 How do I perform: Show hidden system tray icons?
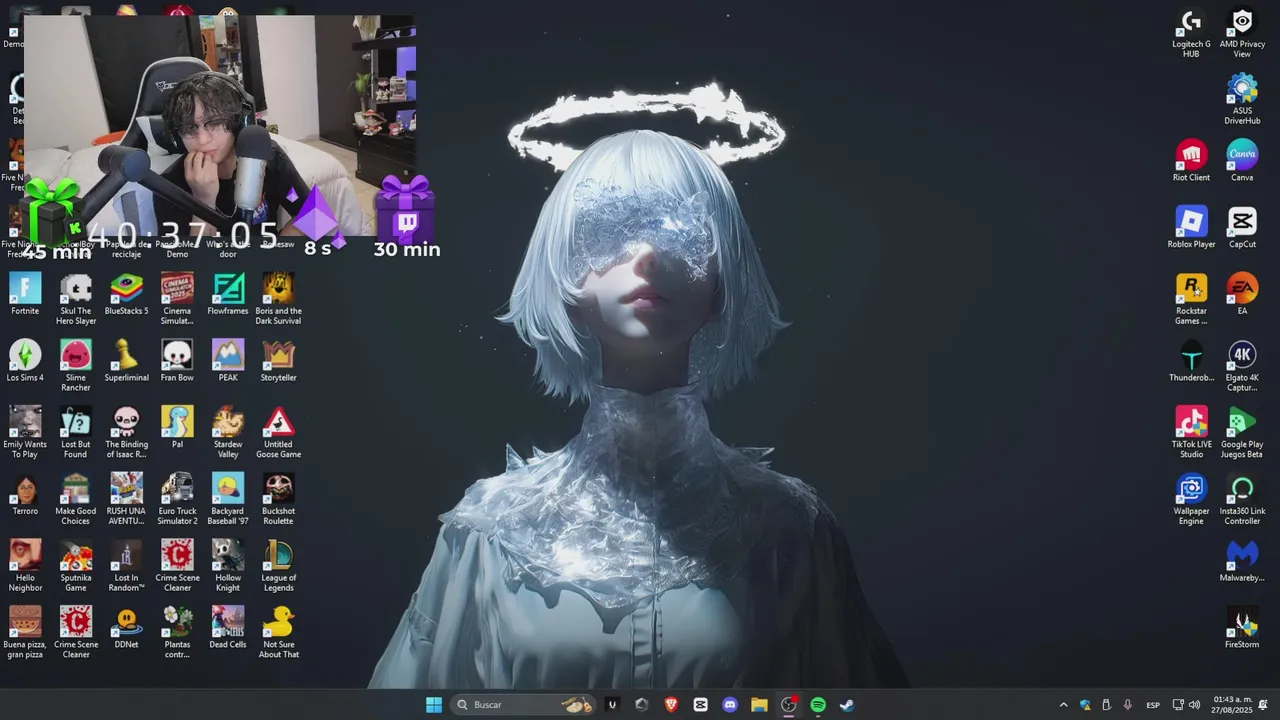(x=1063, y=705)
